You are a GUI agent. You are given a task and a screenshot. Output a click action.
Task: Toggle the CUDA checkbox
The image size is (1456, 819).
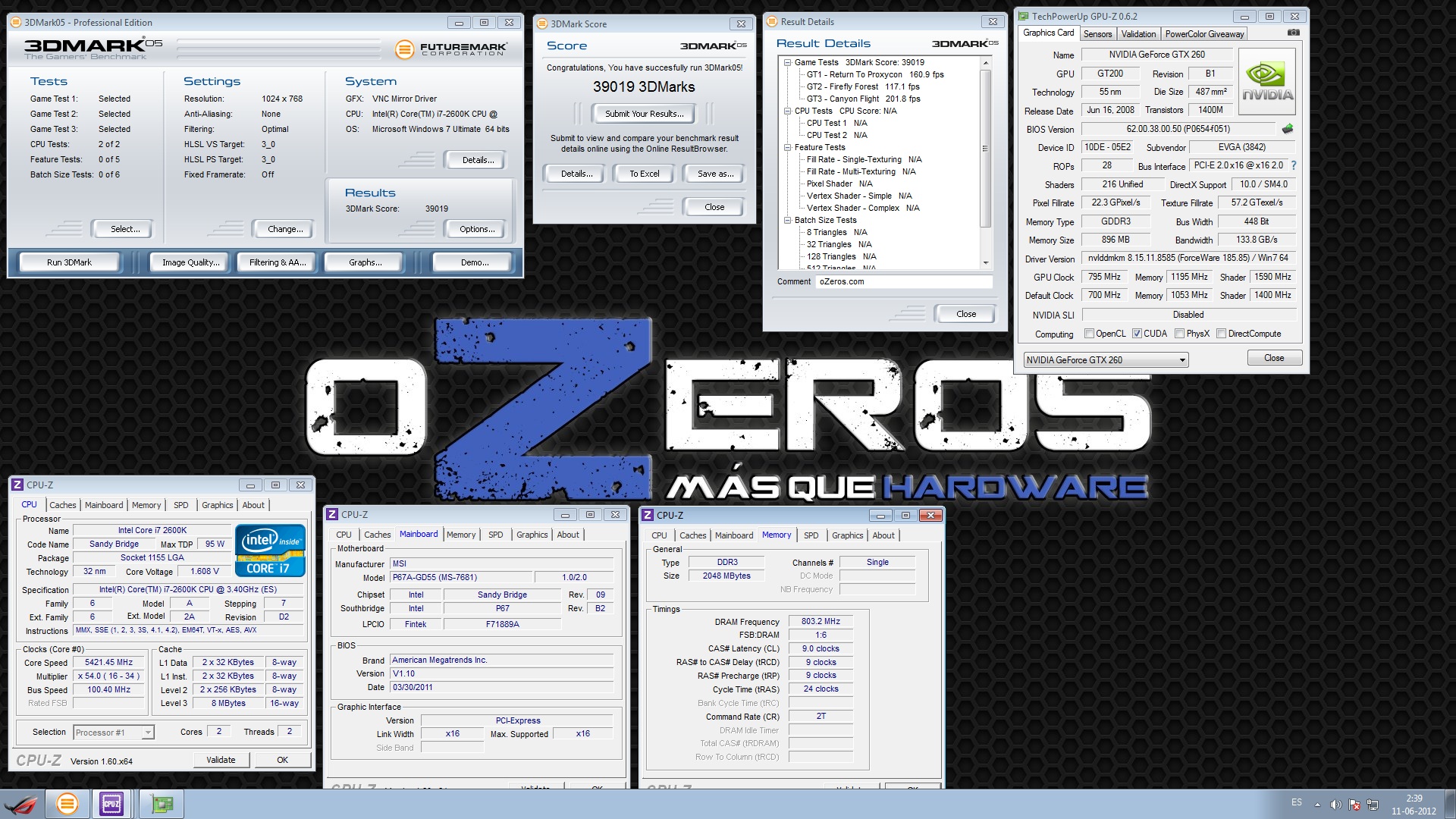[1137, 334]
